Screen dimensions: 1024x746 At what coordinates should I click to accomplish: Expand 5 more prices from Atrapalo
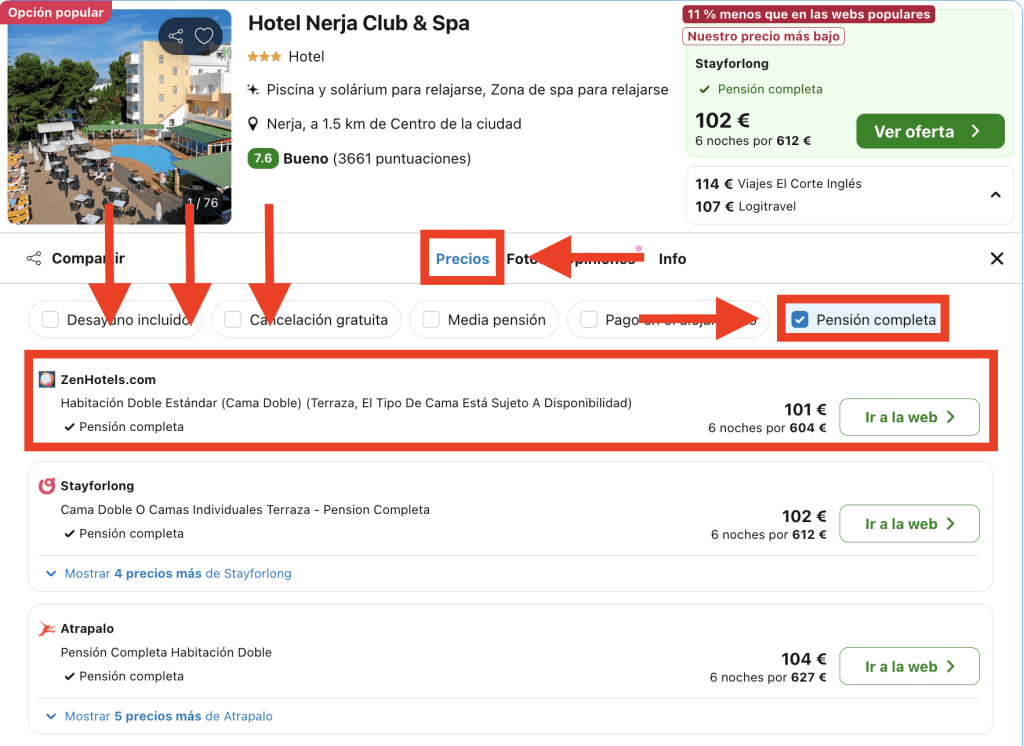coord(168,717)
